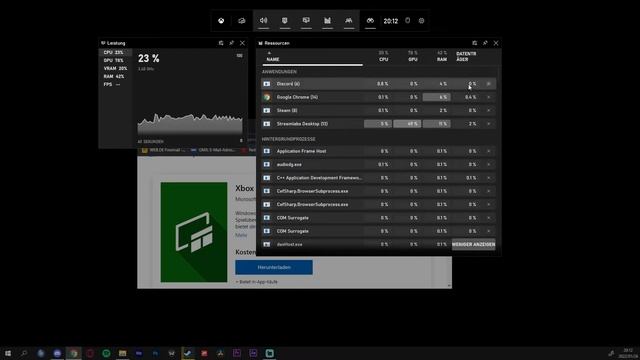This screenshot has height=360, width=640.
Task: Select the CPU tab in Leistung
Action: click(115, 52)
